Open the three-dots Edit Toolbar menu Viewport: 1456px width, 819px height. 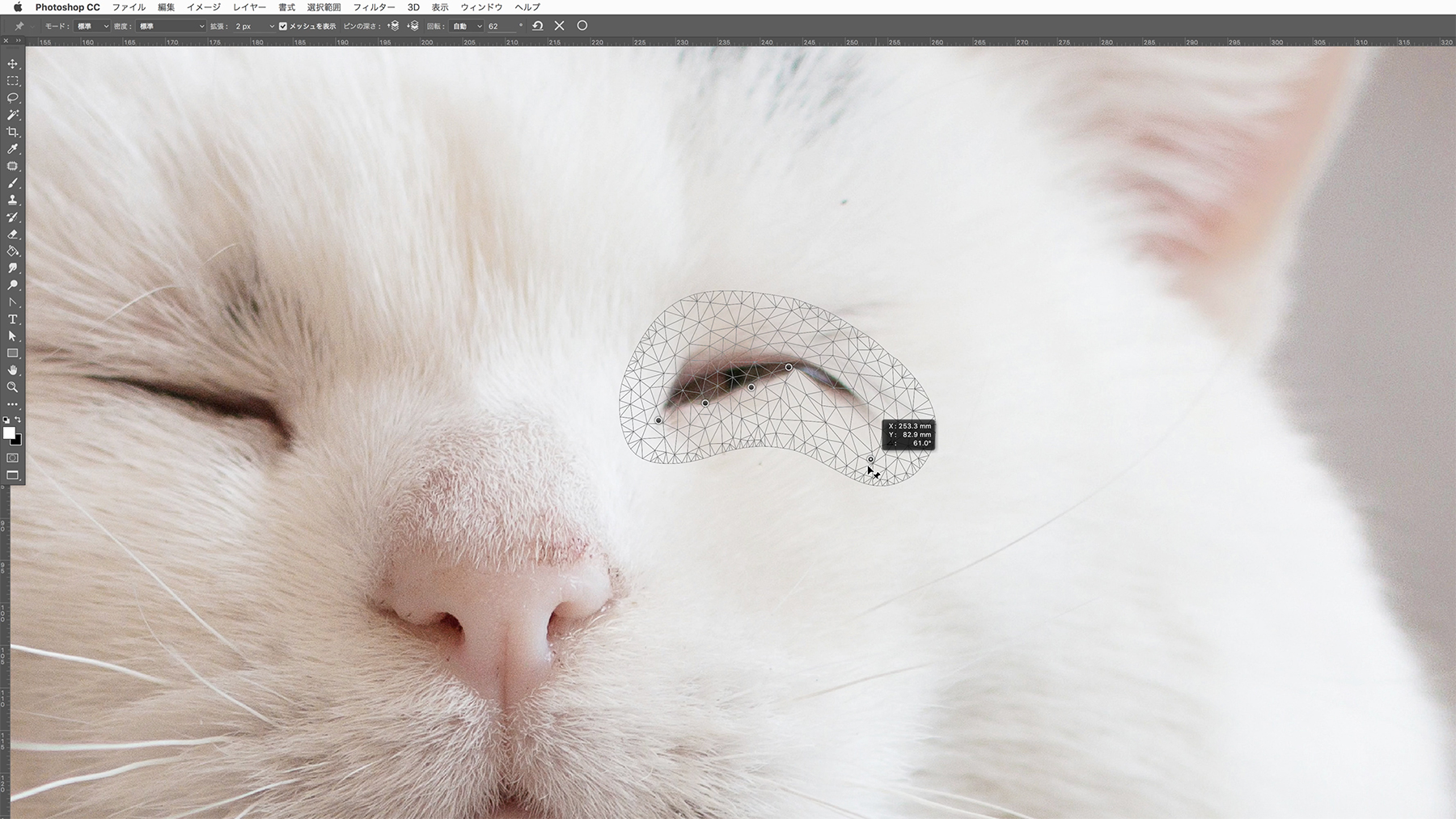(12, 404)
